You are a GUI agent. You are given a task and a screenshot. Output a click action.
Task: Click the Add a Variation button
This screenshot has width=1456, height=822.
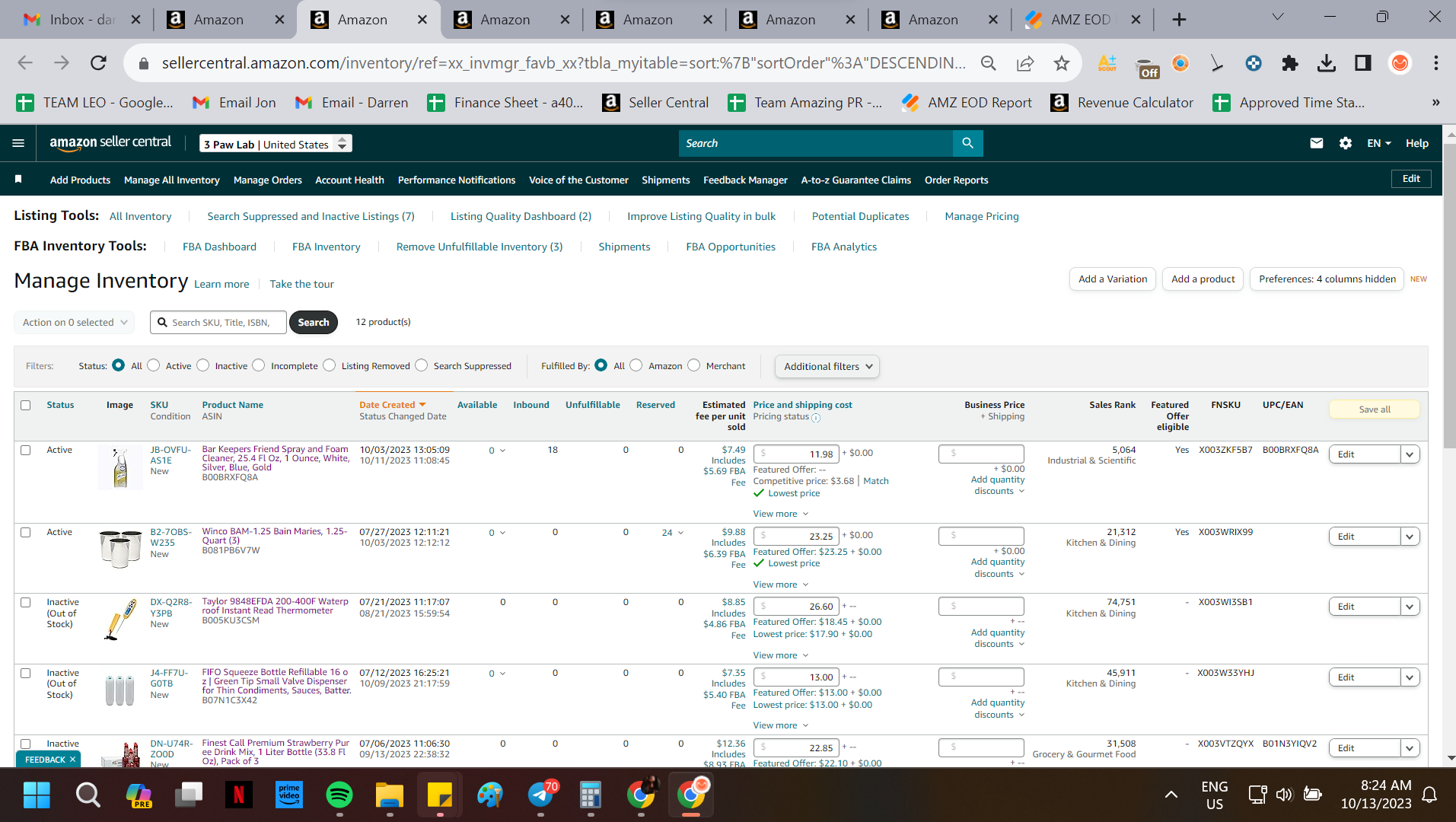[x=1113, y=279]
